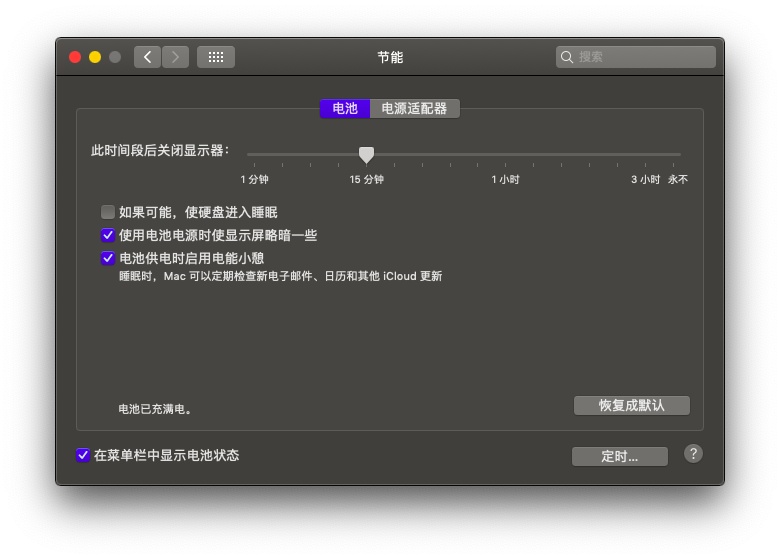Click the 此时间段后关闭显示器 label
Image resolution: width=780 pixels, height=559 pixels.
pyautogui.click(x=160, y=150)
